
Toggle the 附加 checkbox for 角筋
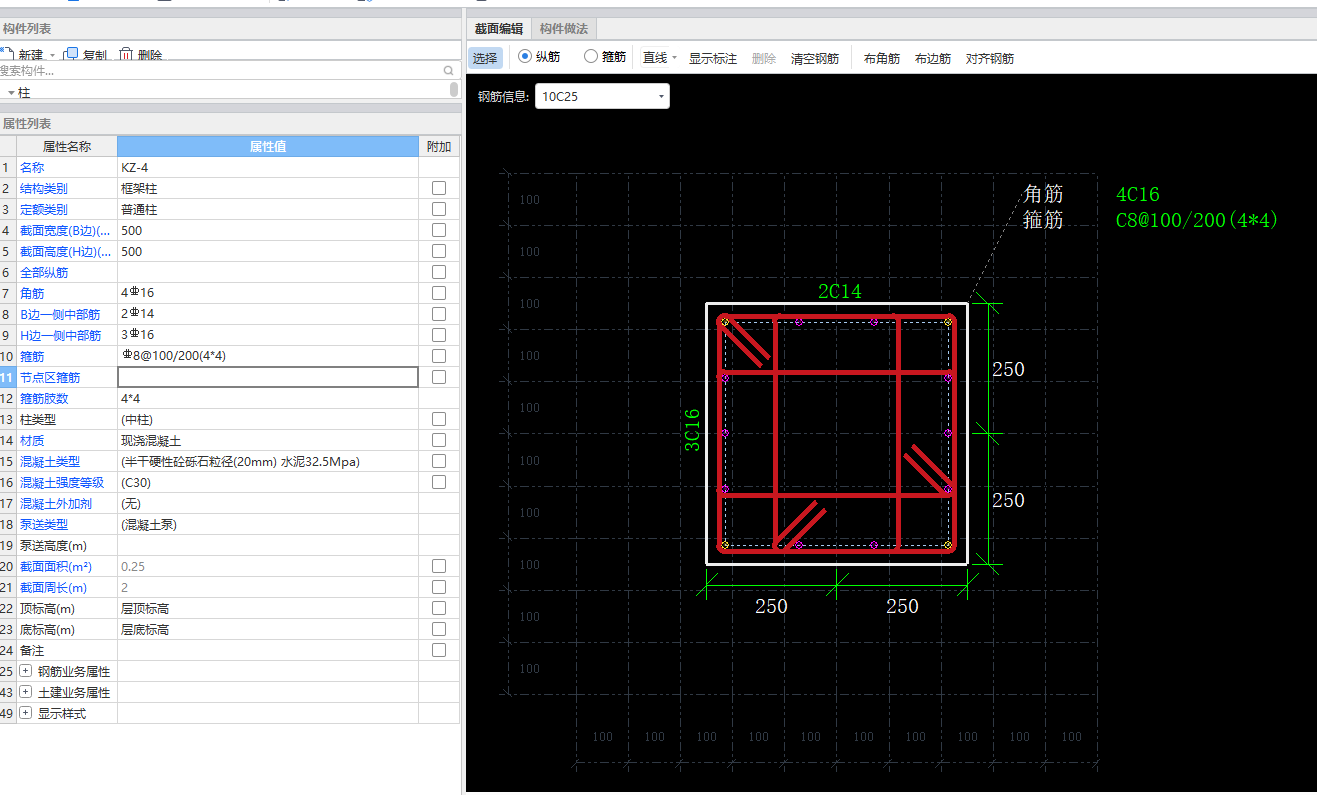click(439, 293)
